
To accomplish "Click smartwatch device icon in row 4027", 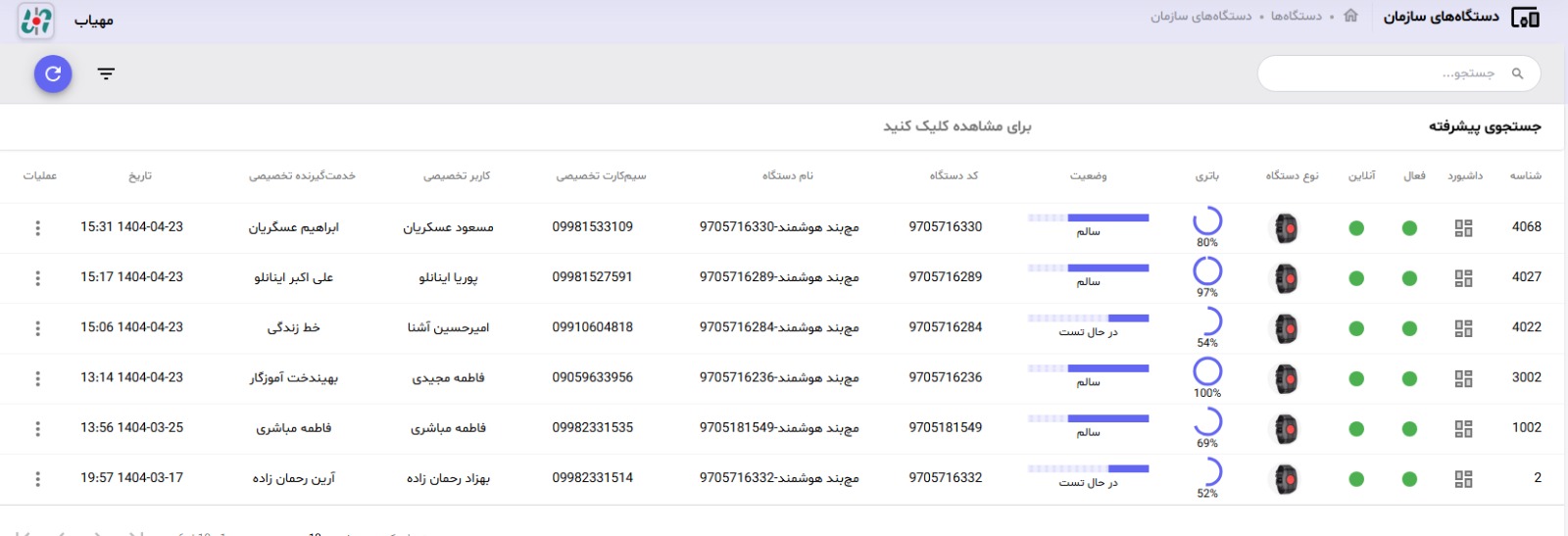I will pyautogui.click(x=1286, y=278).
